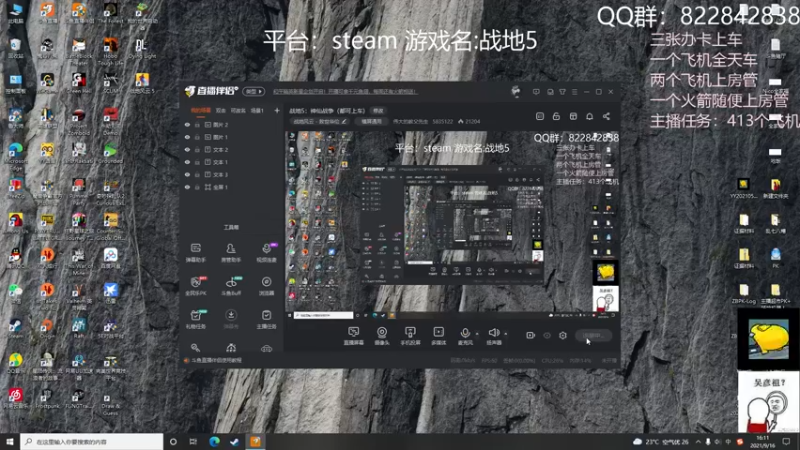The width and height of the screenshot is (800, 450).
Task: Open the mode pill next to the logo
Action: (x=254, y=91)
